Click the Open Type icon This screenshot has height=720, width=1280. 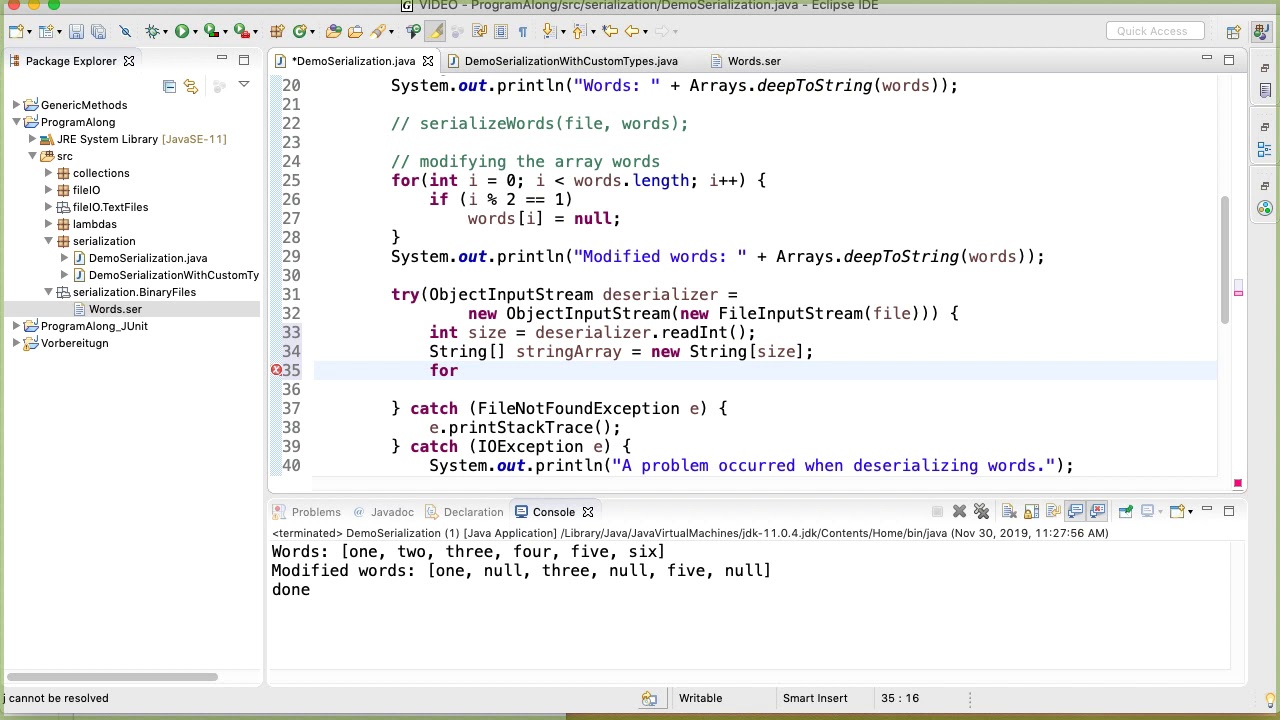click(x=333, y=31)
